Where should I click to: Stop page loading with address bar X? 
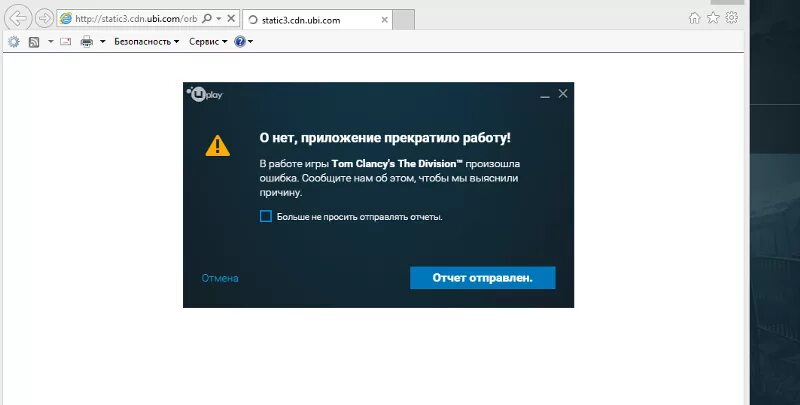click(231, 19)
